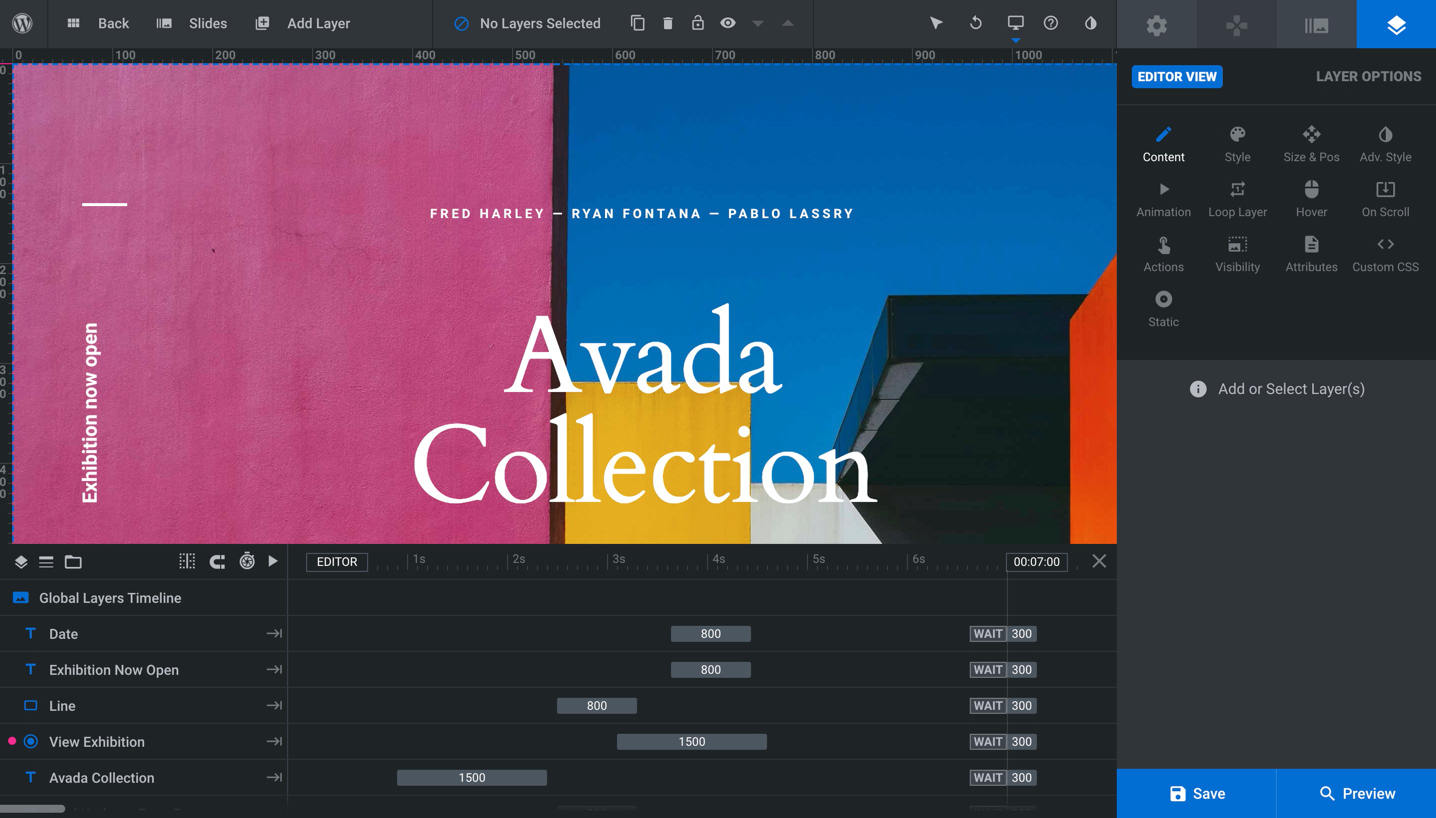Open Hover settings
This screenshot has height=818, width=1436.
click(x=1311, y=200)
